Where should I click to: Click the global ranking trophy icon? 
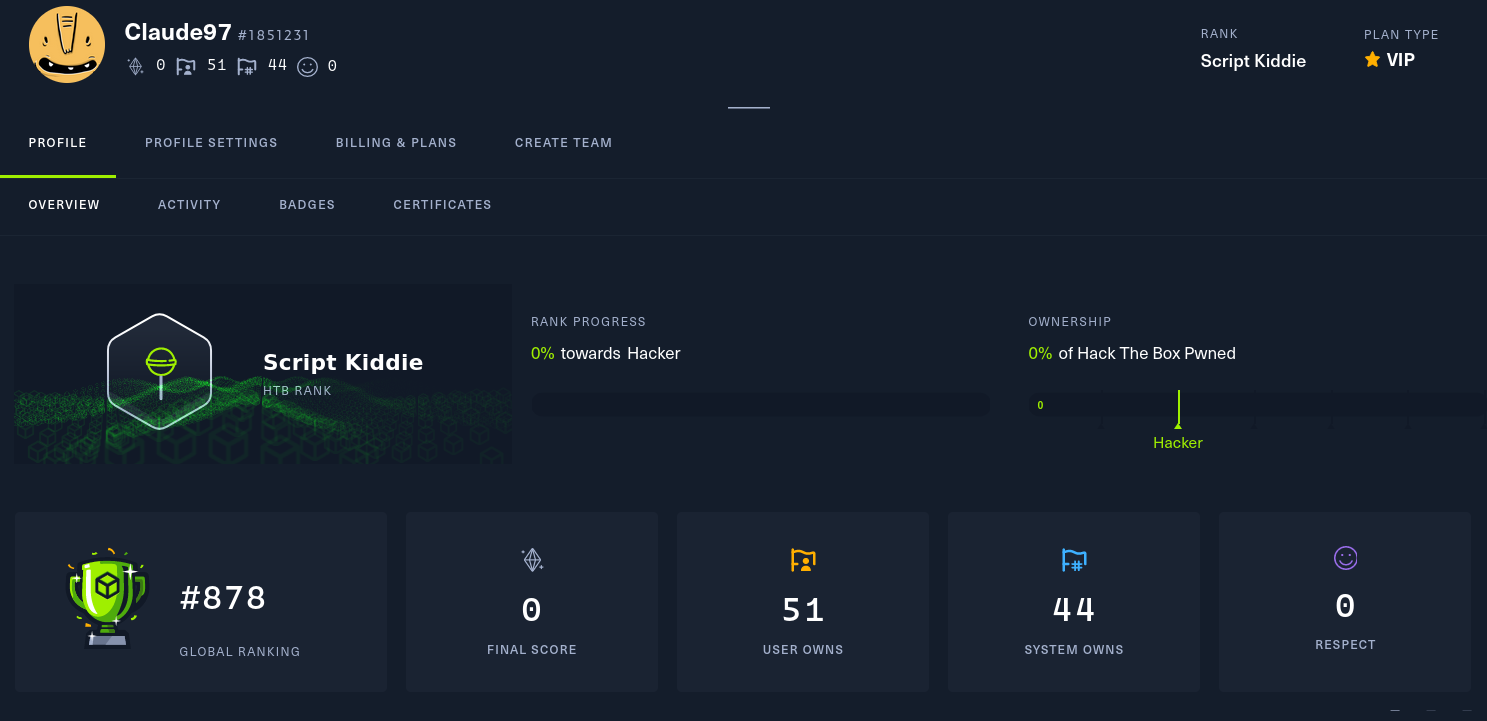point(107,598)
